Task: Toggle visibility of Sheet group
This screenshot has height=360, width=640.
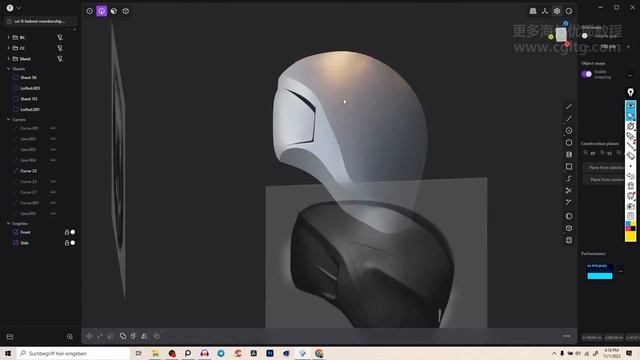Action: click(x=60, y=59)
